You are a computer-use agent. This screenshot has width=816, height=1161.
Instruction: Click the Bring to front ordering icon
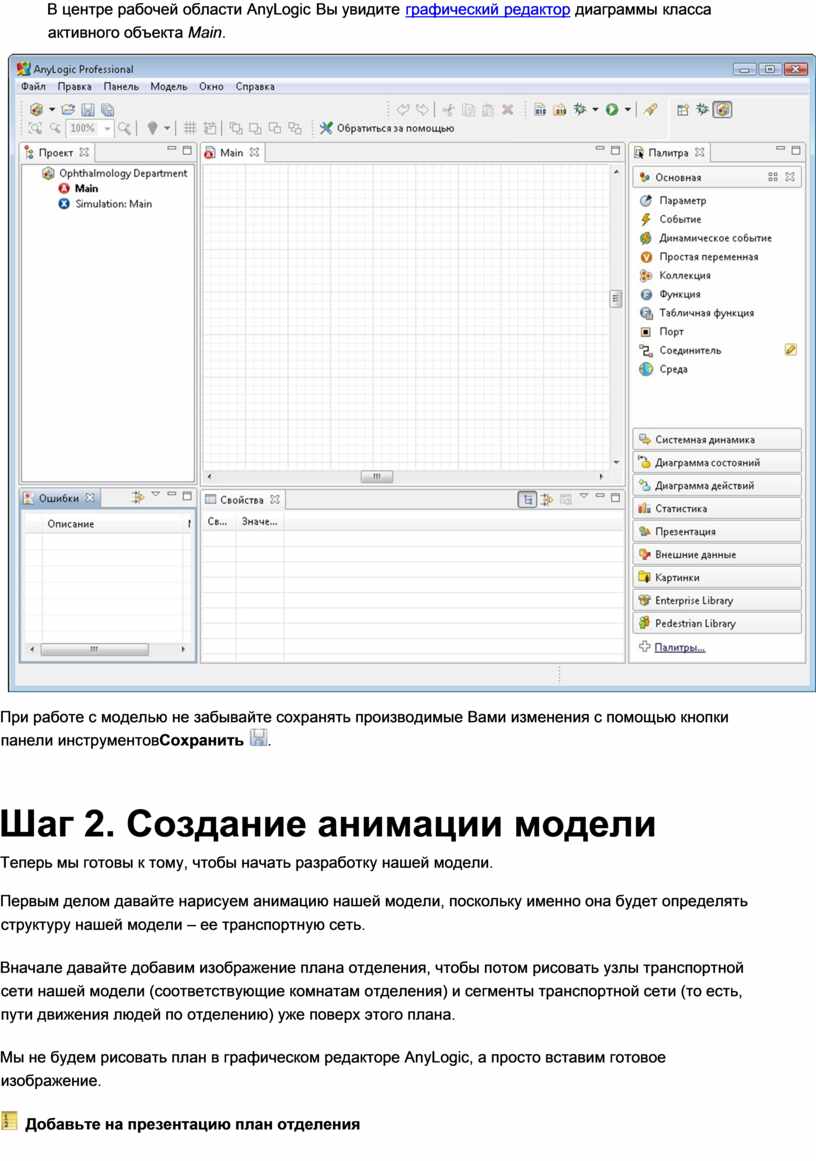[x=235, y=128]
